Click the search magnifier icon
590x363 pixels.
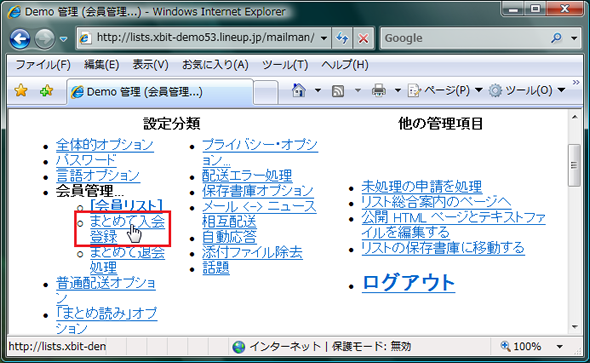557,38
